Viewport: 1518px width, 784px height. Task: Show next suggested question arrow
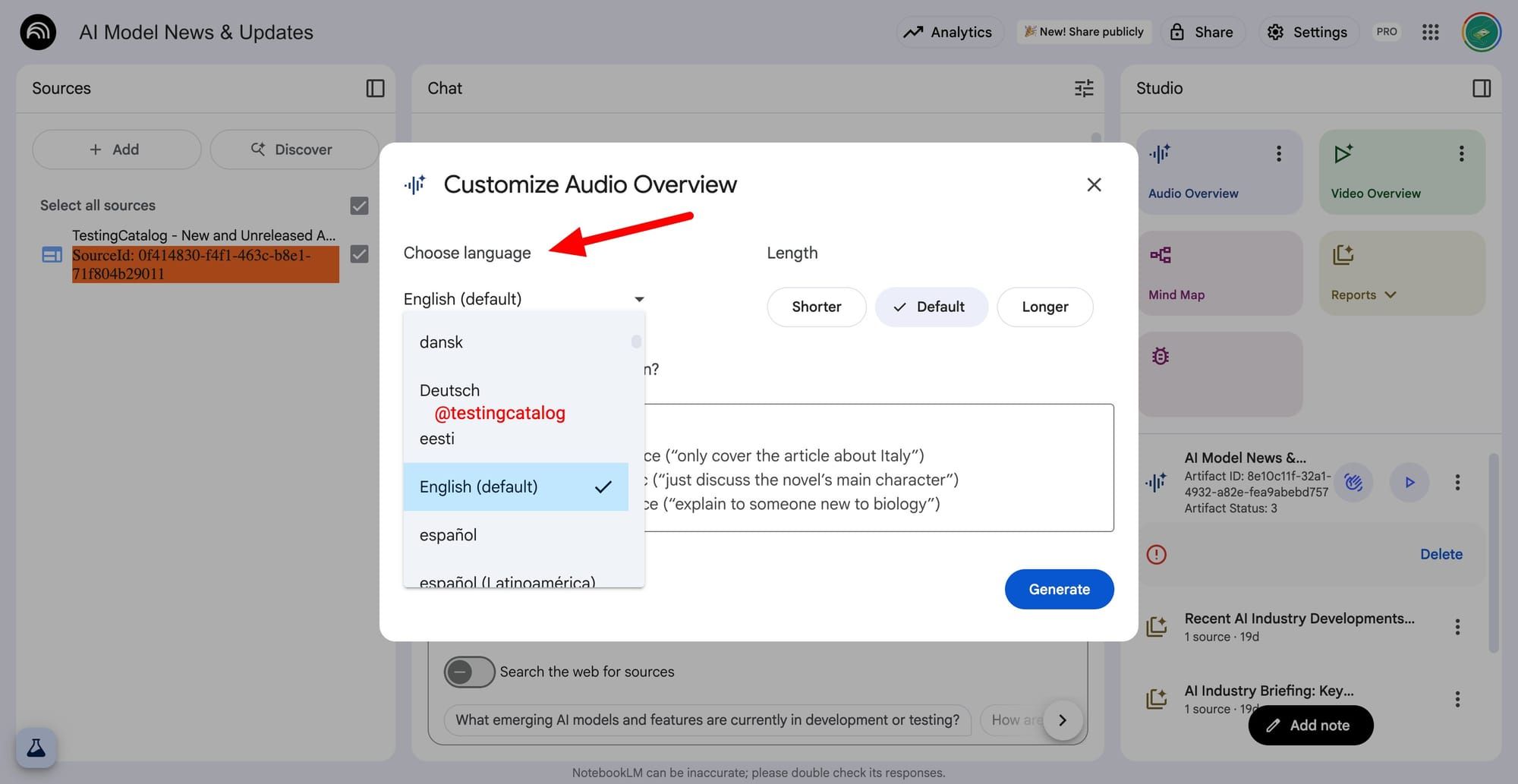click(x=1063, y=719)
